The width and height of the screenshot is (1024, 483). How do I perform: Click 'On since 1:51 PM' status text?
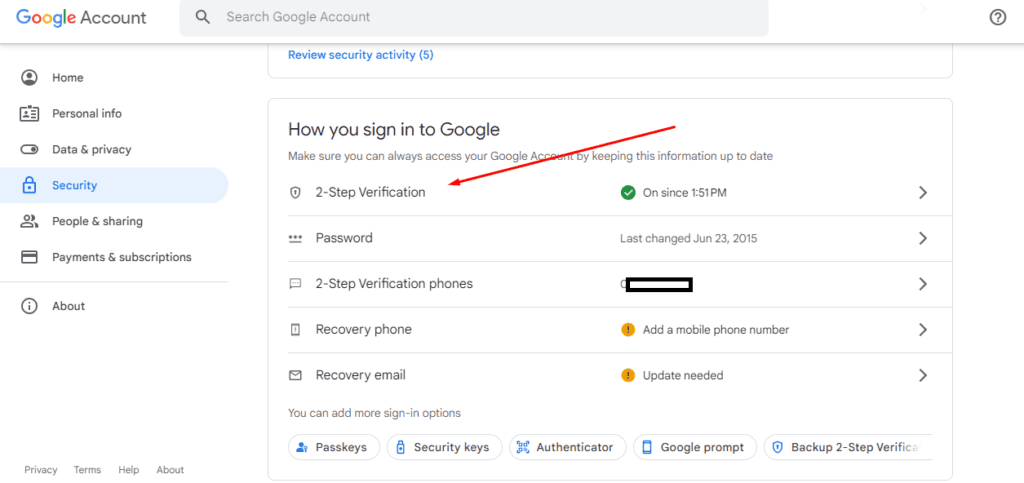tap(684, 193)
